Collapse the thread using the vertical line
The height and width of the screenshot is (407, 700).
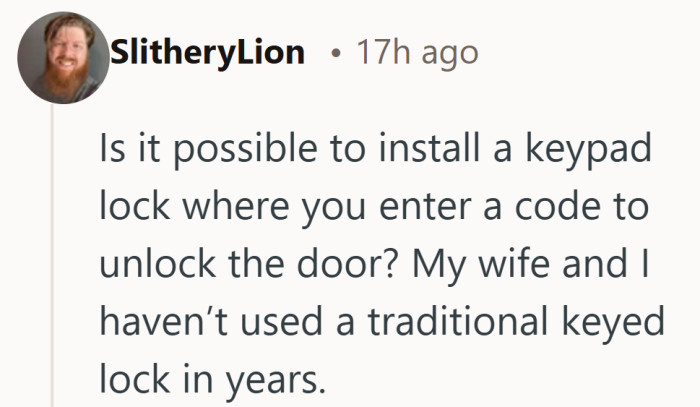pyautogui.click(x=52, y=255)
